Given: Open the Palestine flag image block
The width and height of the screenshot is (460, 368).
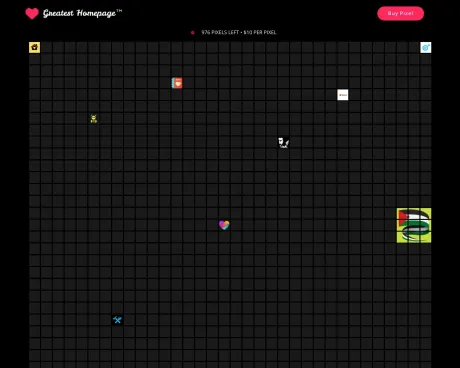Looking at the screenshot, I should (414, 225).
